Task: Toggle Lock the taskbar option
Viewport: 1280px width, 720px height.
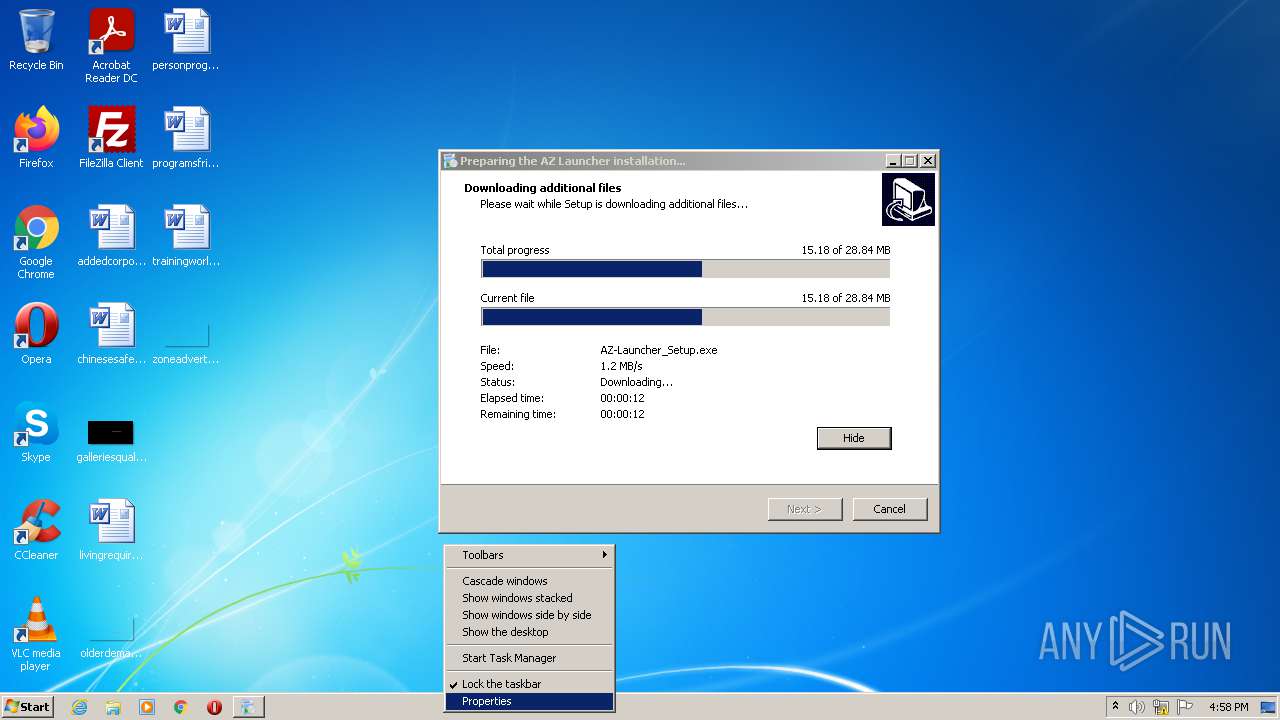Action: 529,684
